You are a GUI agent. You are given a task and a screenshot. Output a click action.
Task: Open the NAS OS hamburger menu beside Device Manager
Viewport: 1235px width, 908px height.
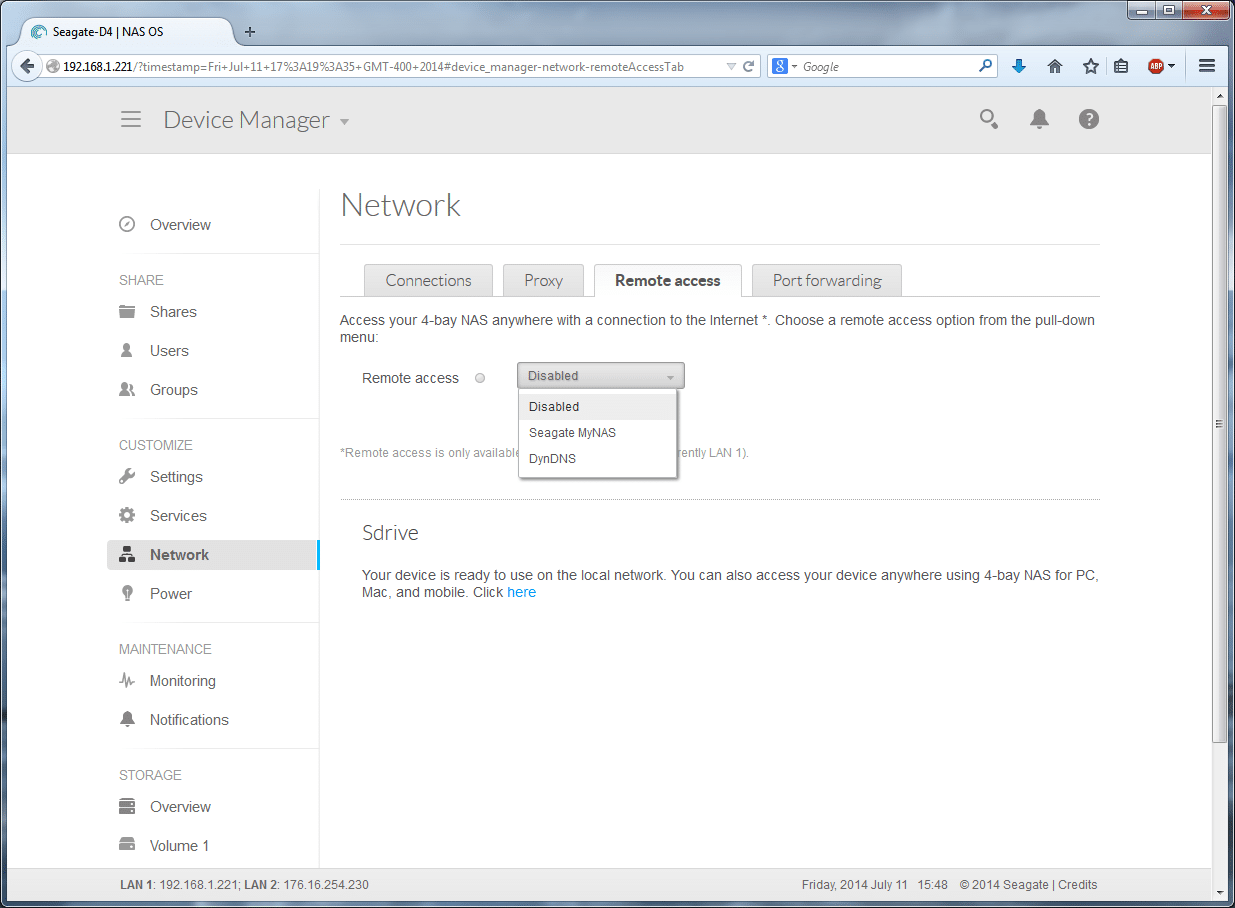(131, 120)
